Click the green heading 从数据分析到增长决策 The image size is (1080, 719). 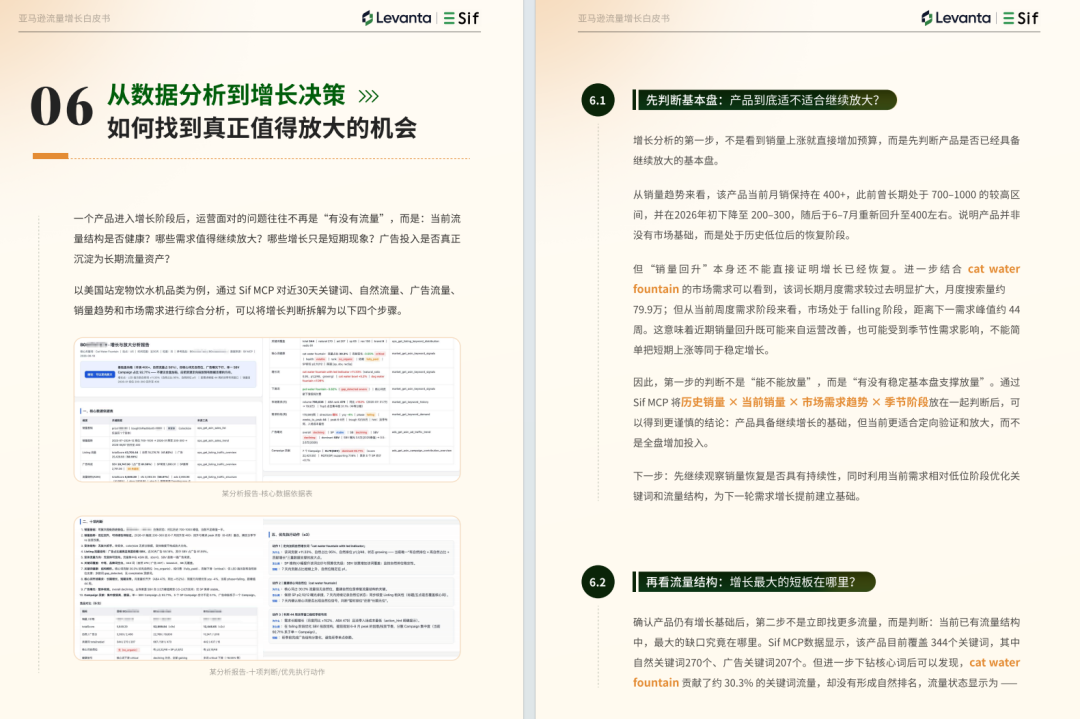(x=226, y=95)
